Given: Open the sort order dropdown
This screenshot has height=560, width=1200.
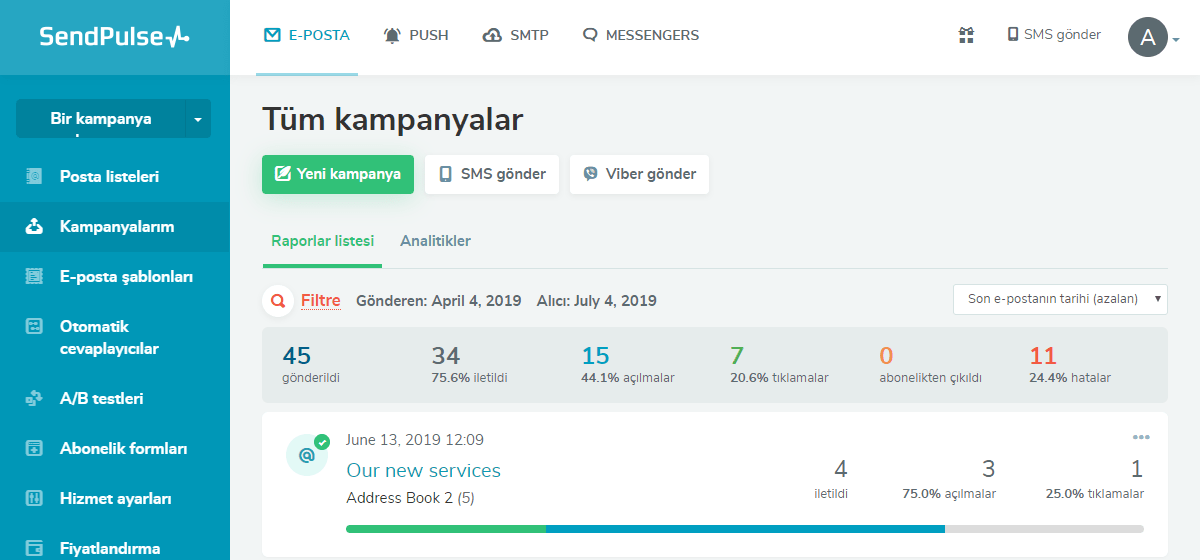Looking at the screenshot, I should point(1060,299).
